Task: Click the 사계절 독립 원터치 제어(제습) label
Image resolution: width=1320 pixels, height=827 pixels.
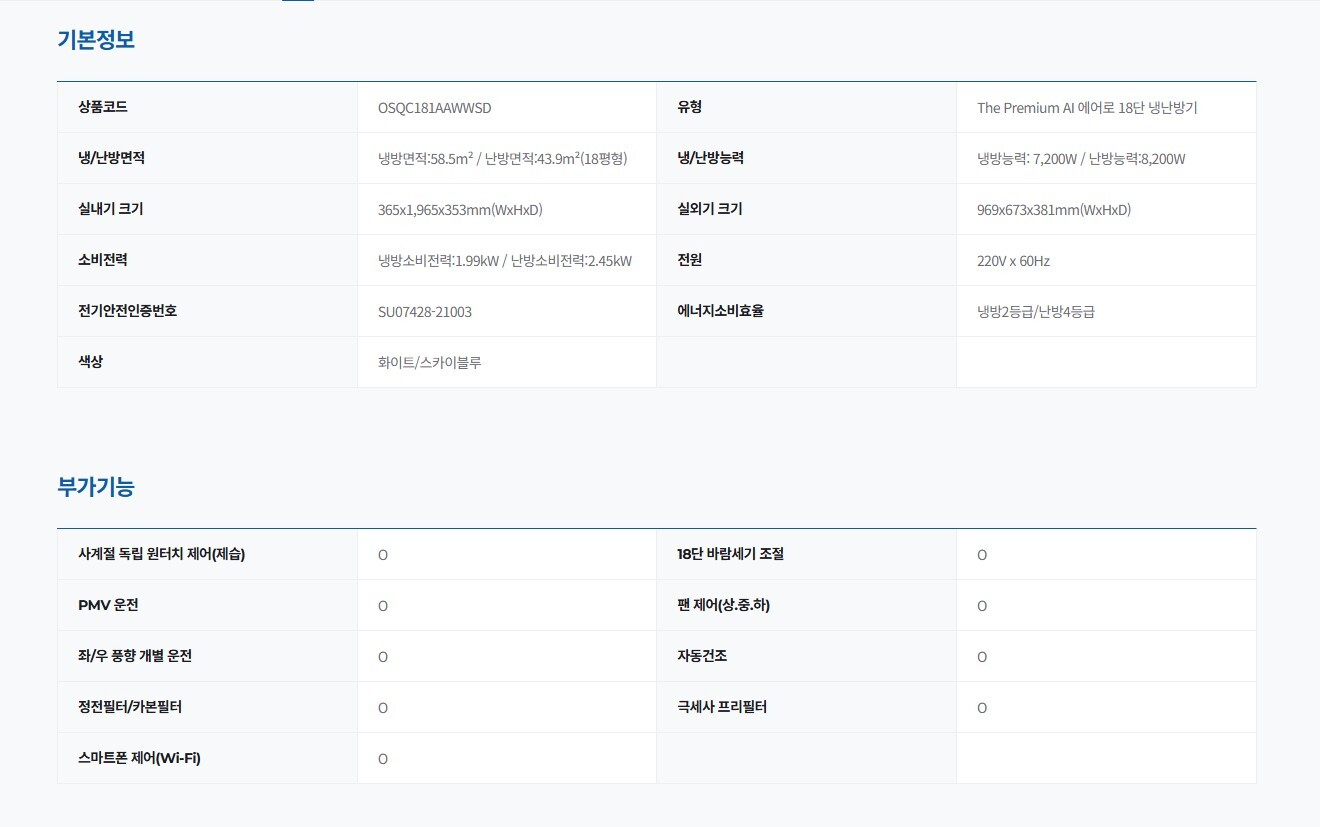Action: (x=161, y=554)
